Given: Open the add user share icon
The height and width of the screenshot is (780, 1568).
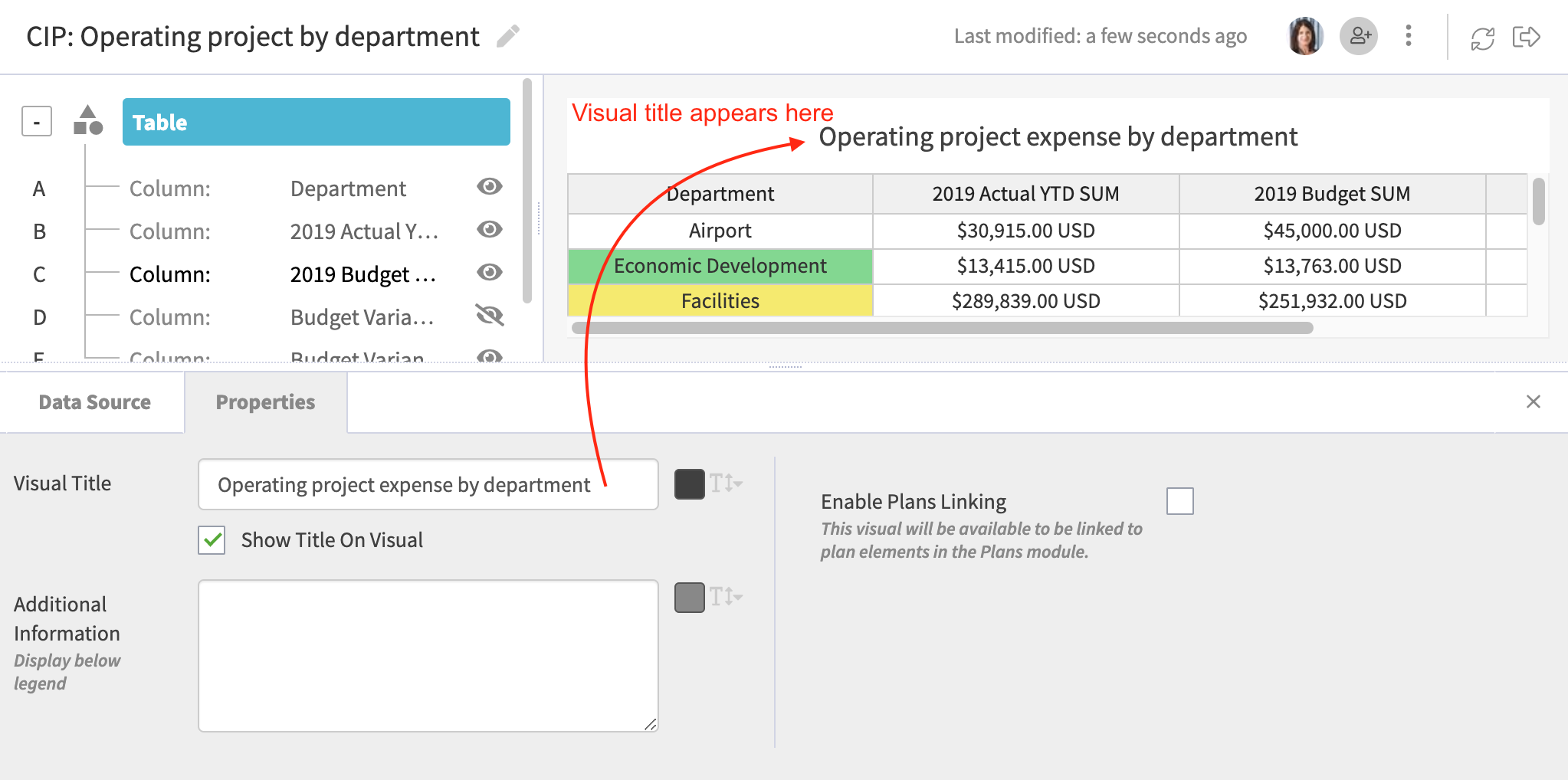Looking at the screenshot, I should [x=1359, y=36].
